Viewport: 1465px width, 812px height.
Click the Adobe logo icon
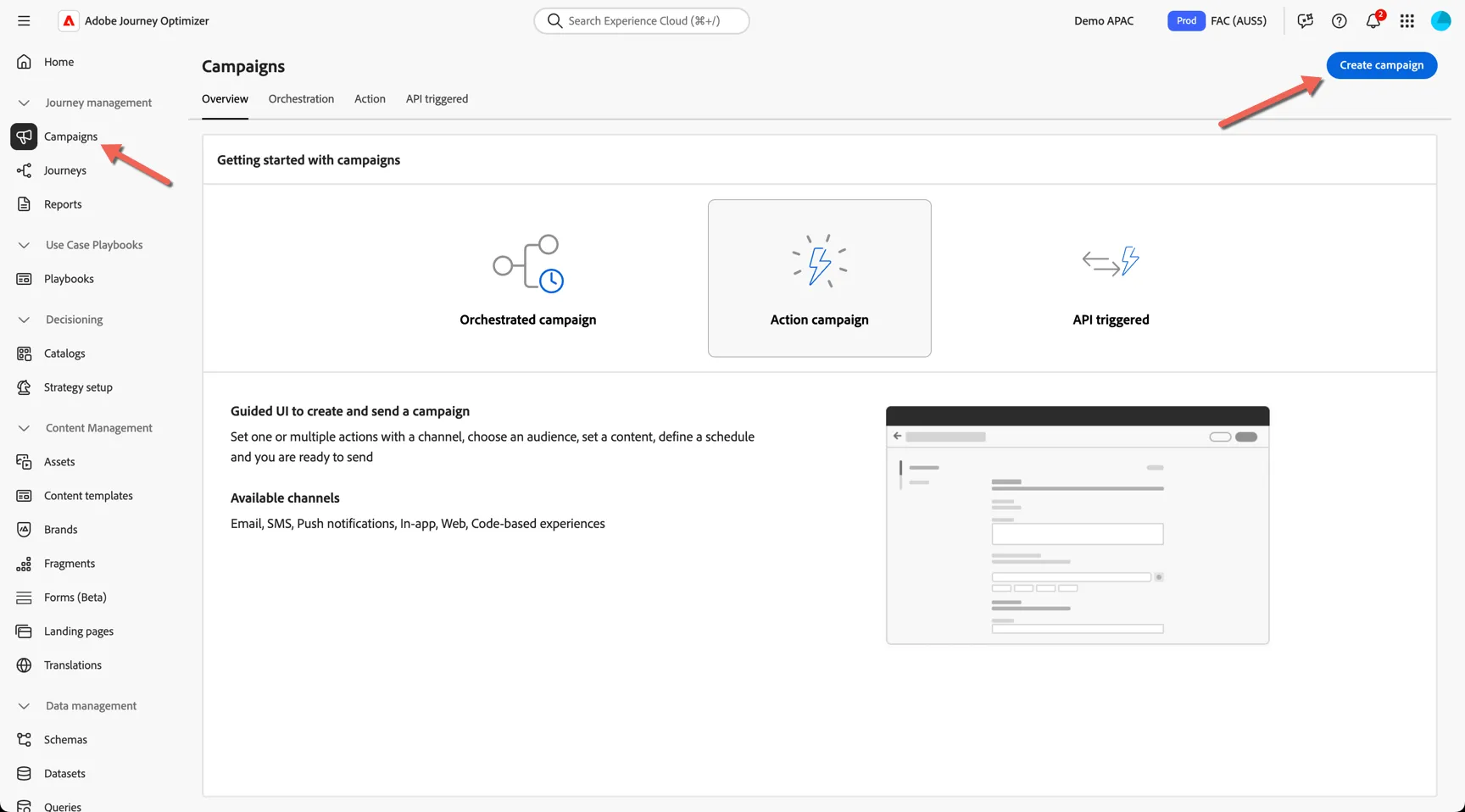(69, 20)
